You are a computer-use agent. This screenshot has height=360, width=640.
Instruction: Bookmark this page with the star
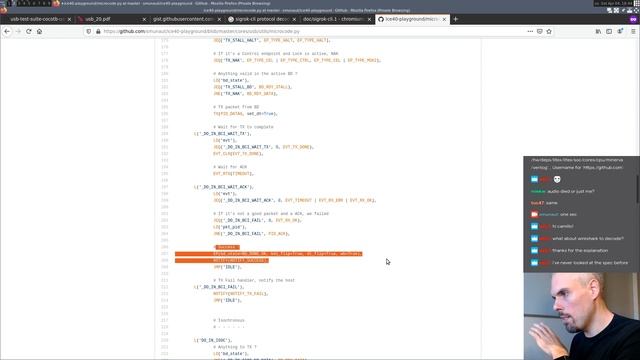549,31
